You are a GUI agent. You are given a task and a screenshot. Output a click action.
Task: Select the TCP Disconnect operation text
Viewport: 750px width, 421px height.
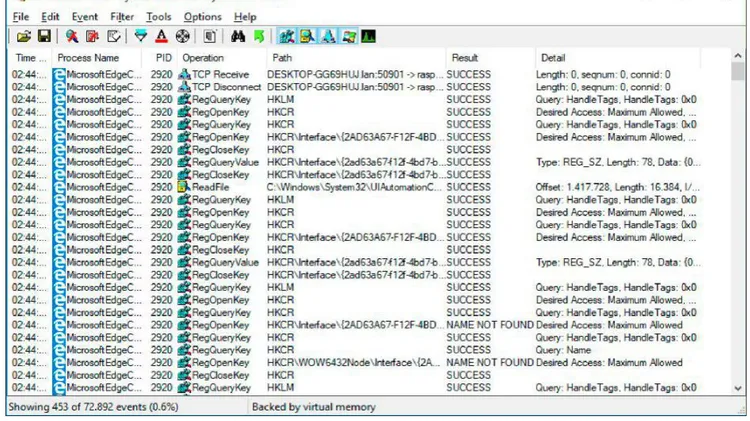pyautogui.click(x=227, y=87)
